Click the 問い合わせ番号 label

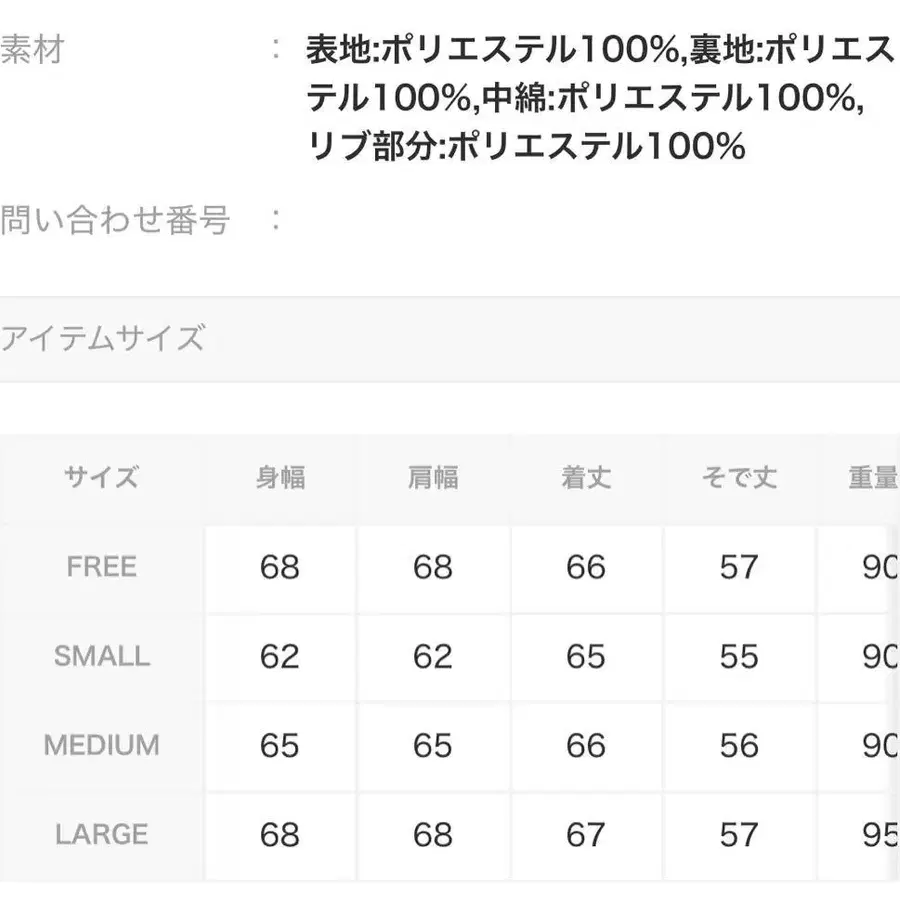click(115, 220)
